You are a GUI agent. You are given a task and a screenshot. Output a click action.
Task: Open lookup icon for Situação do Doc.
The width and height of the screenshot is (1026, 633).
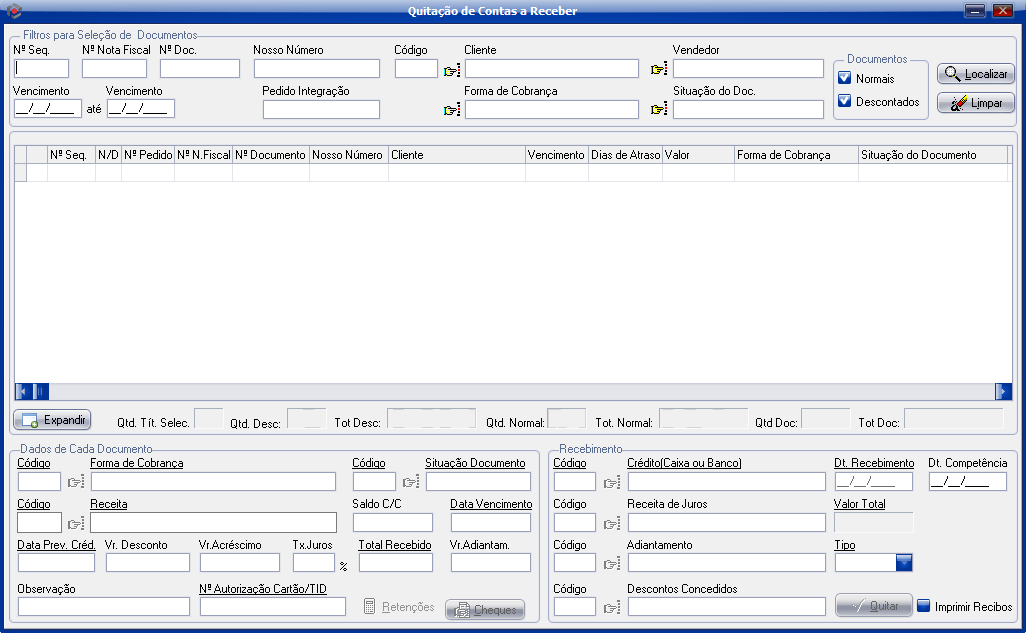(658, 110)
